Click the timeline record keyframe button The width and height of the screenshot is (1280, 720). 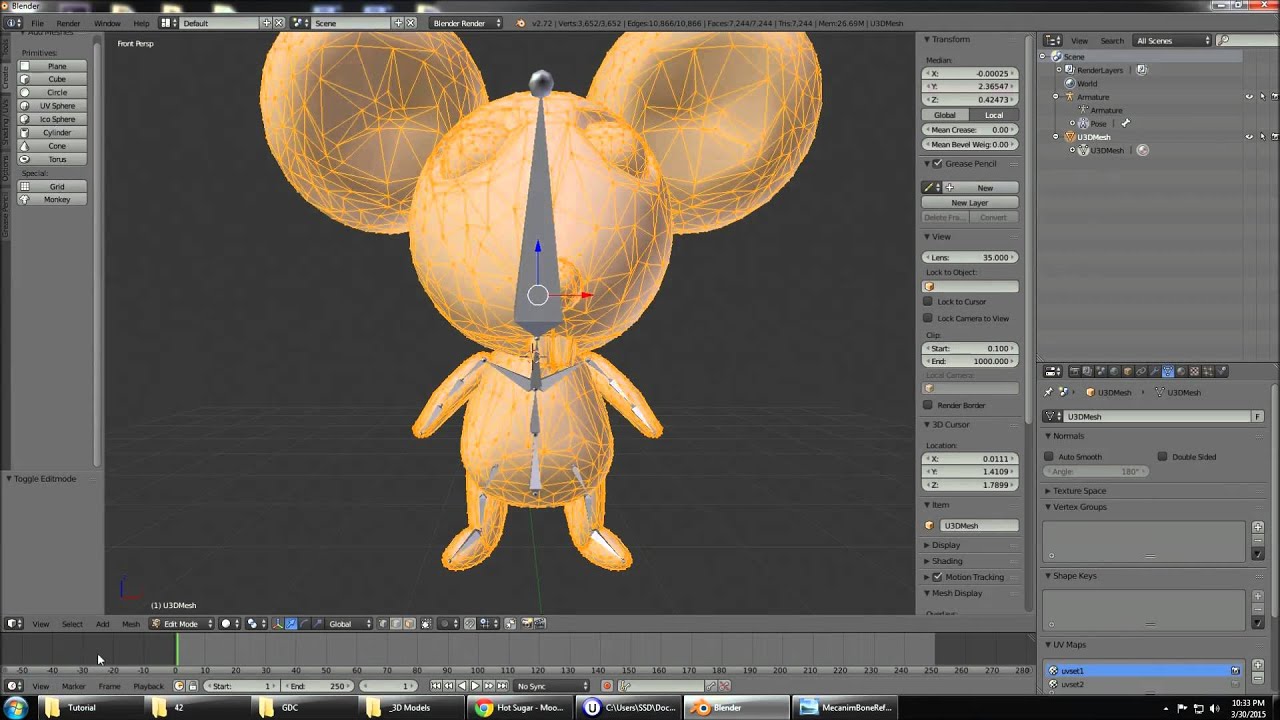click(607, 686)
